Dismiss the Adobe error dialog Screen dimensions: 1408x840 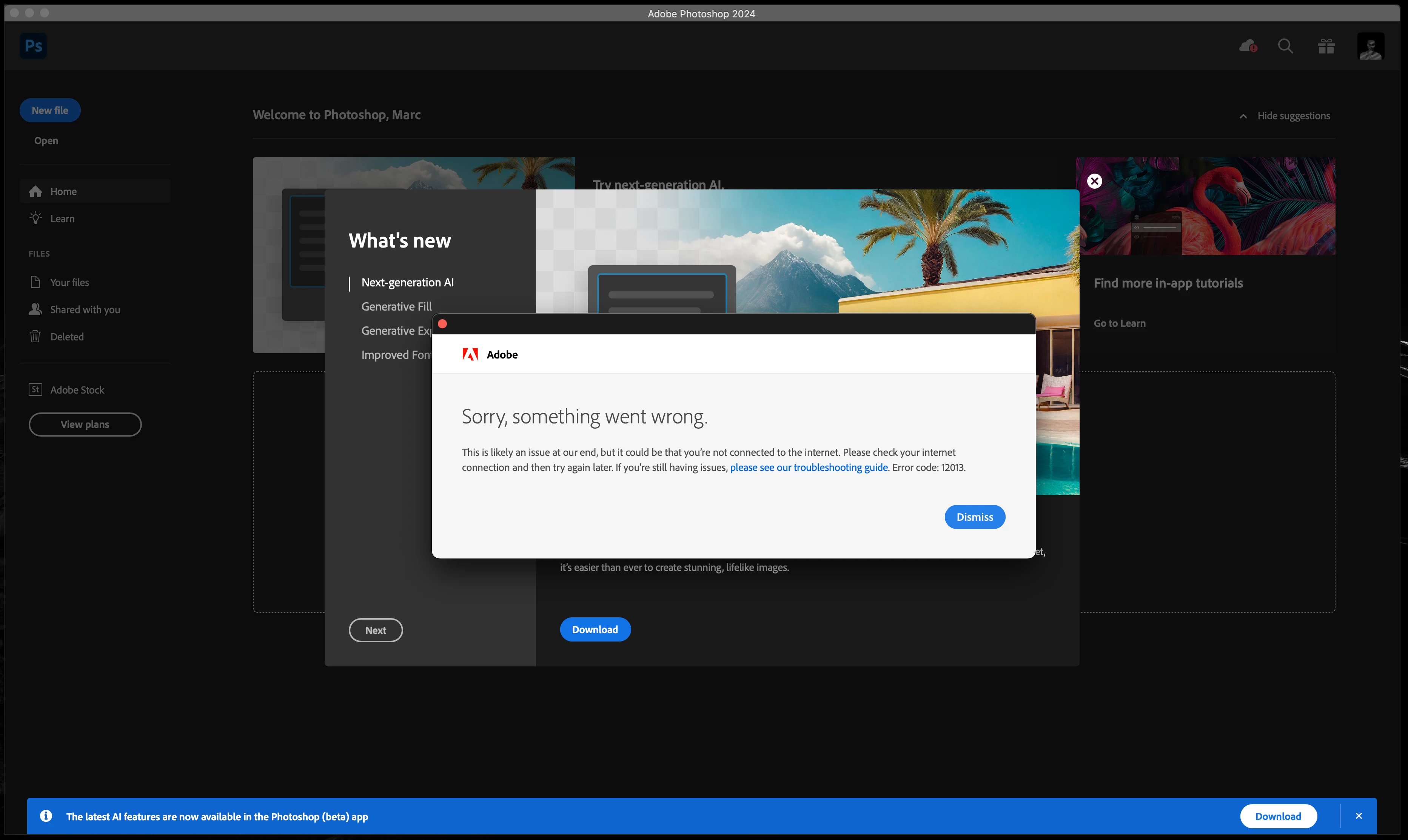tap(974, 517)
